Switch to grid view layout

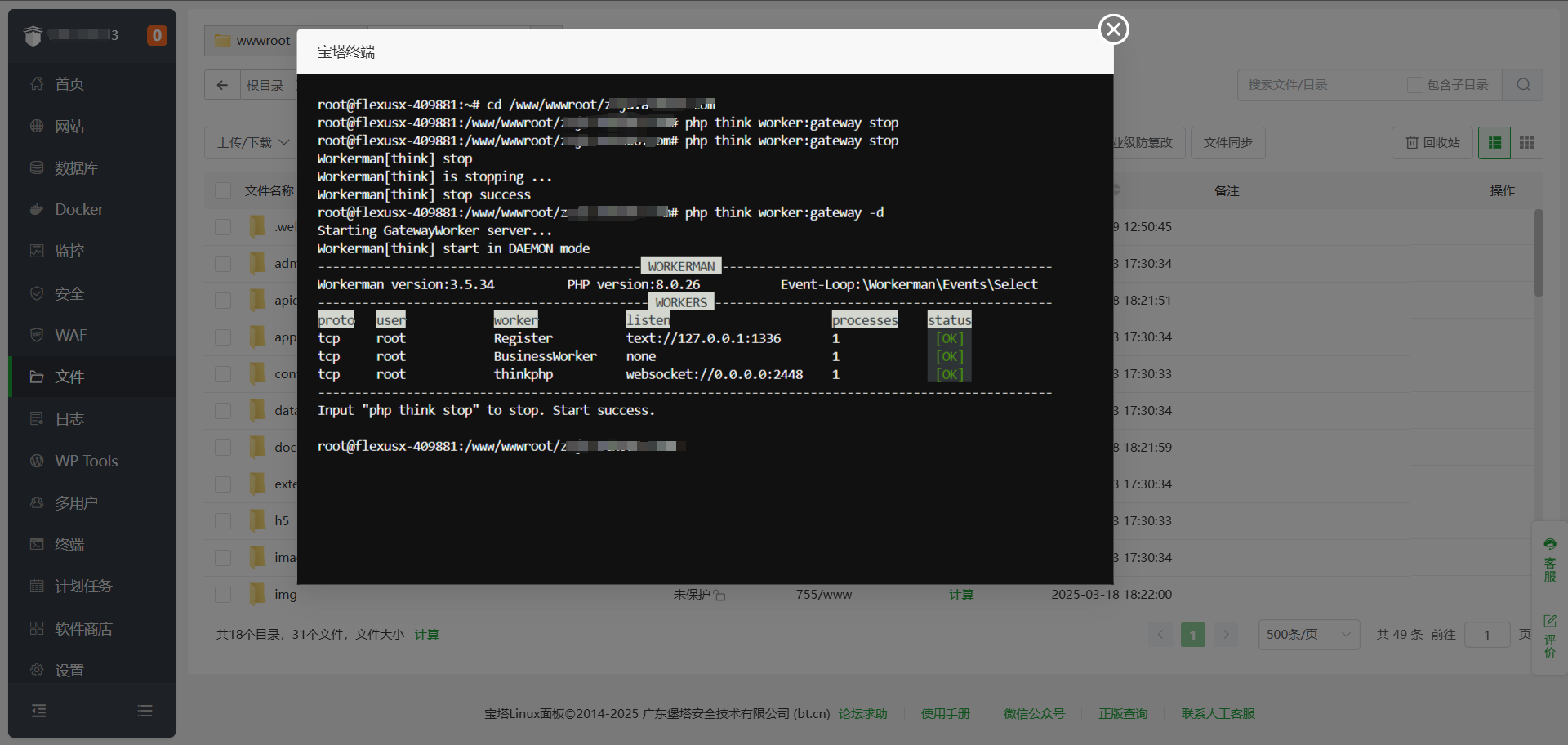coord(1526,143)
